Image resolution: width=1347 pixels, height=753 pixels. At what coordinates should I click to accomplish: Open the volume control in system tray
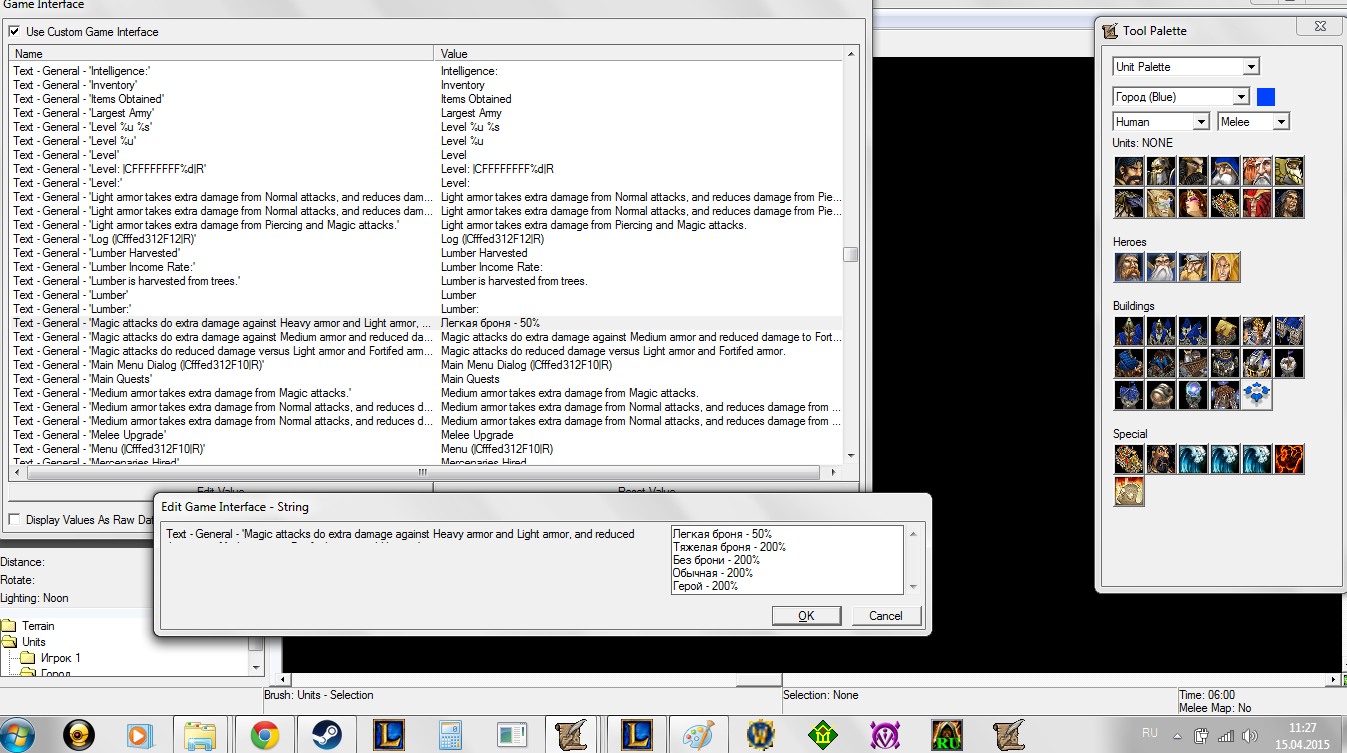pyautogui.click(x=1248, y=735)
